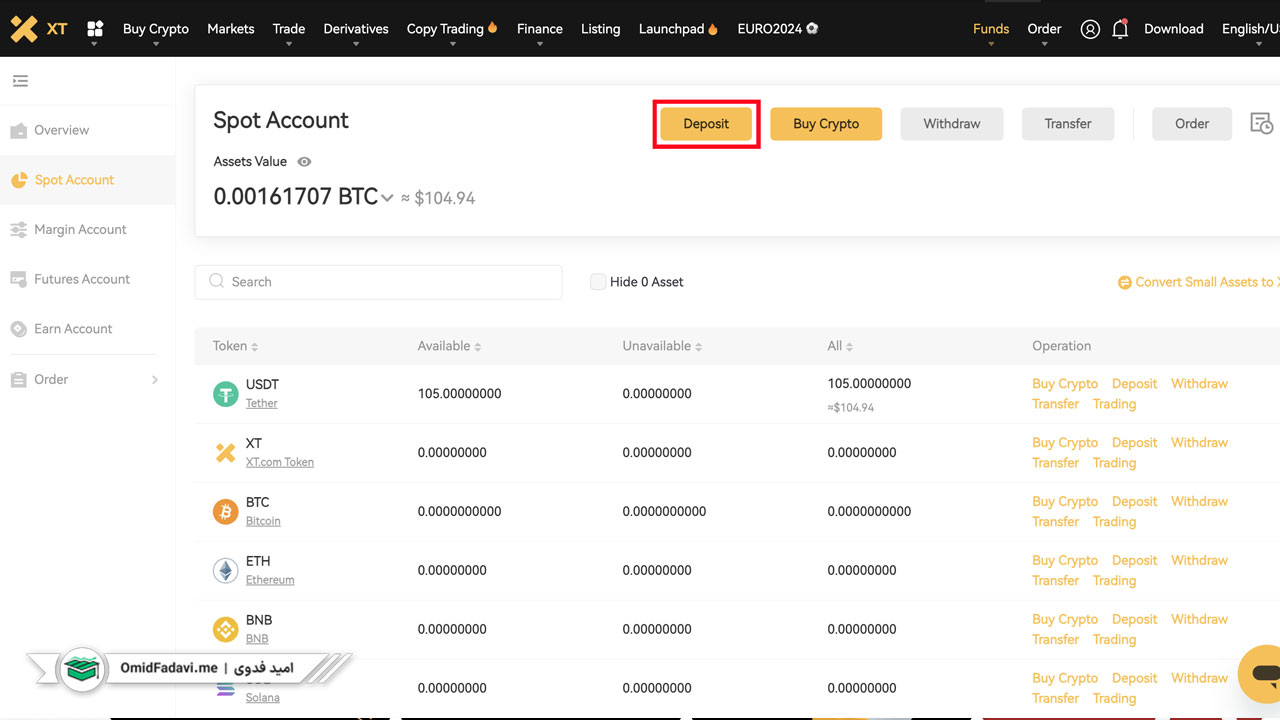Click the XT logo in the header
This screenshot has height=720, width=1280.
[x=39, y=29]
